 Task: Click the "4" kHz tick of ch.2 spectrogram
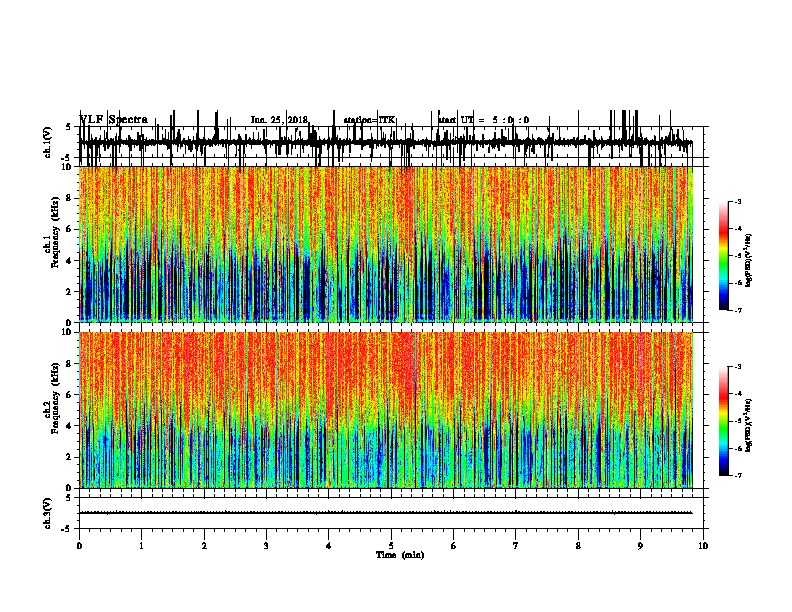pyautogui.click(x=69, y=426)
